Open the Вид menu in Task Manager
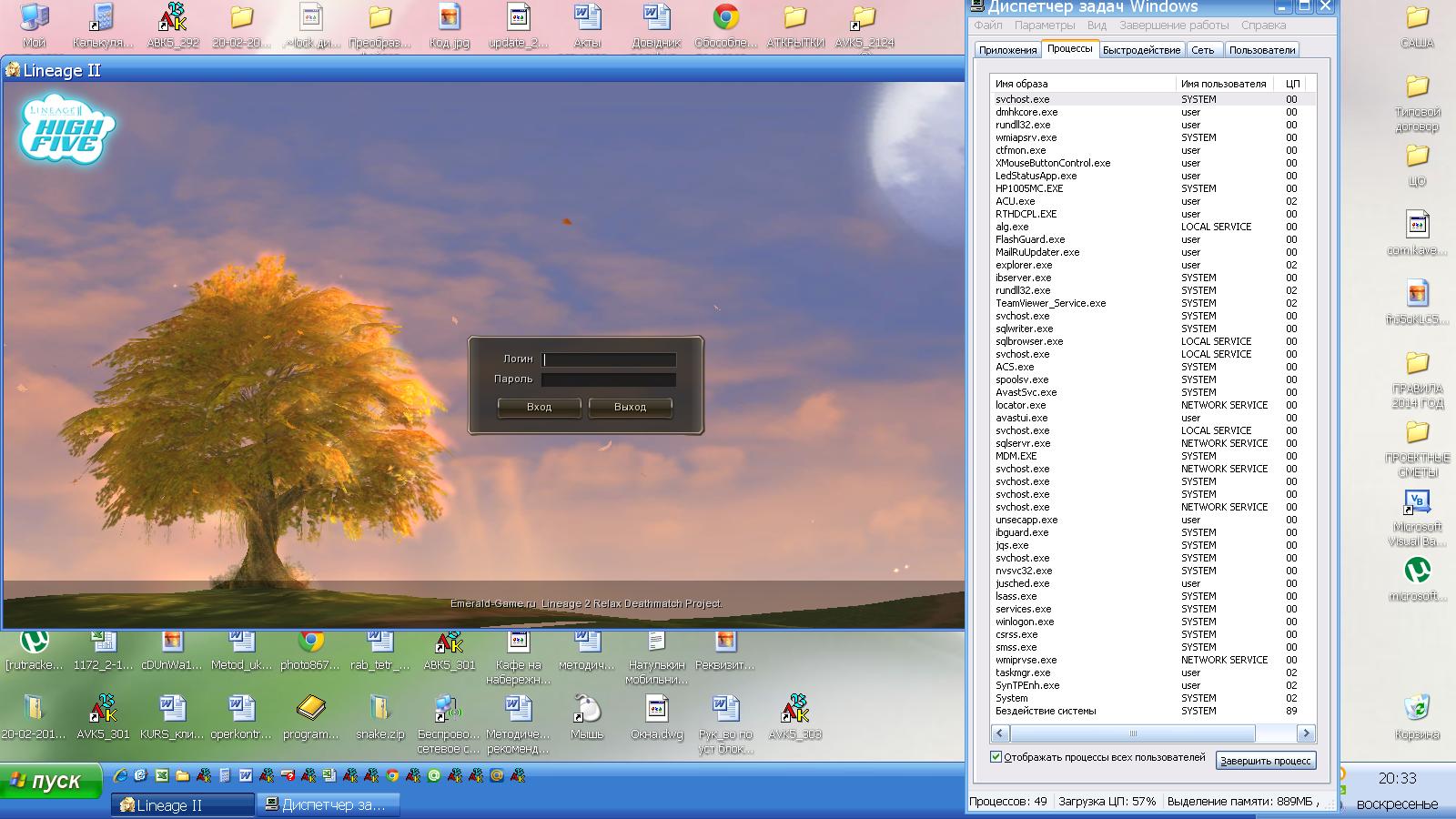The image size is (1456, 819). (x=1097, y=25)
